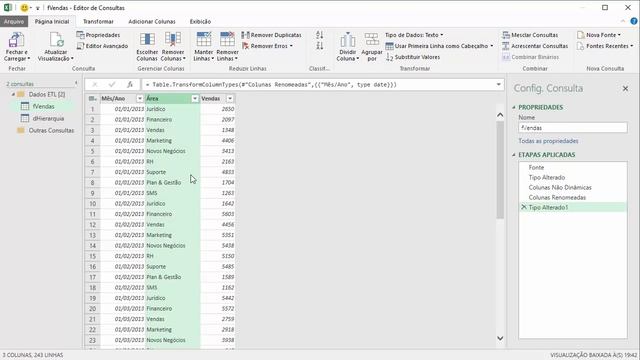Click the table corner menu icon
Viewport: 640px width, 360px height.
(x=92, y=98)
